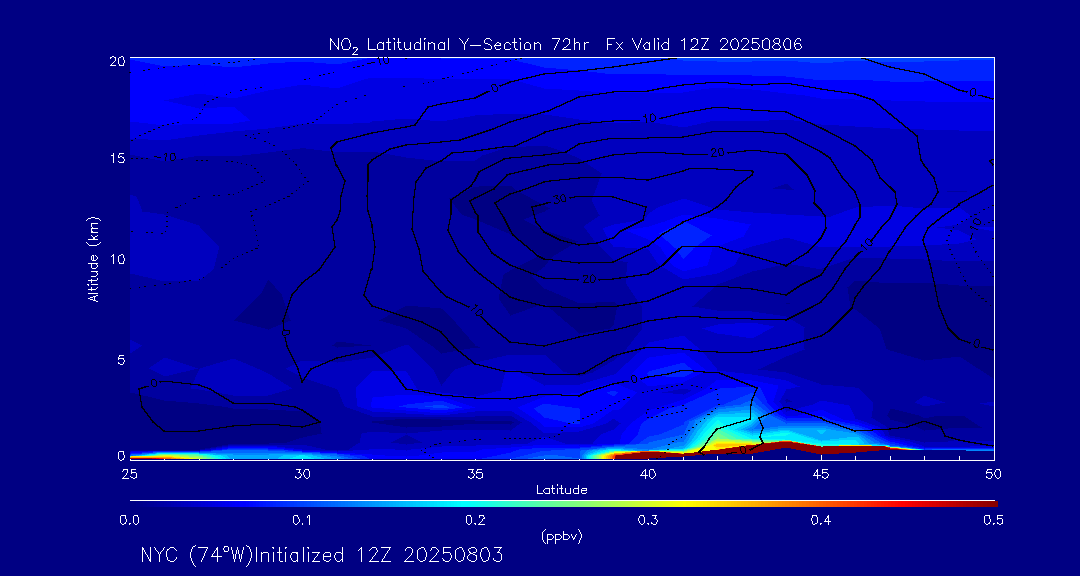Viewport: 1080px width, 576px height.
Task: Click the colorbar label '0.1'
Action: 302,521
